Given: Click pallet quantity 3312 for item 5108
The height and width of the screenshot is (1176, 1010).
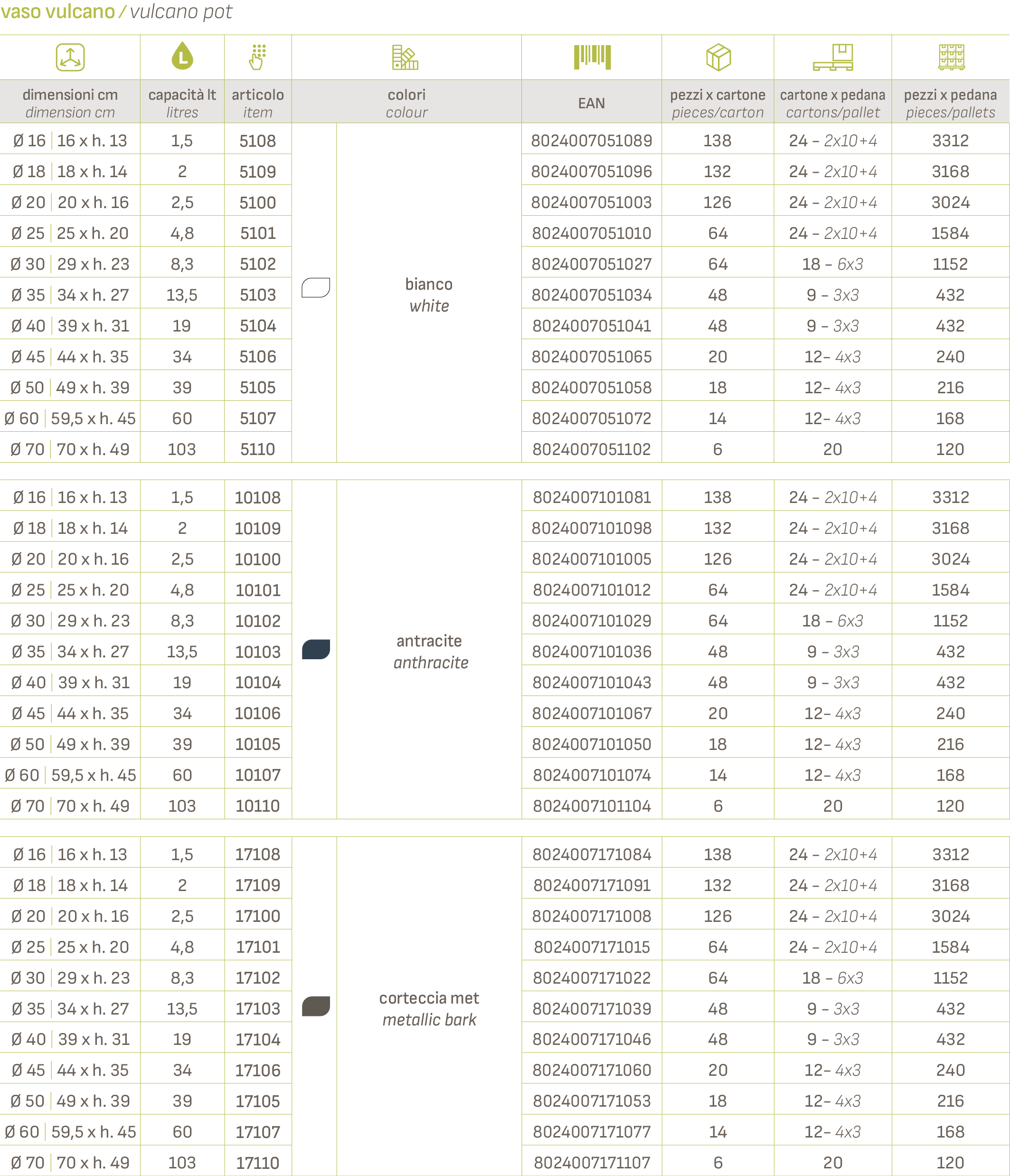Looking at the screenshot, I should (951, 141).
